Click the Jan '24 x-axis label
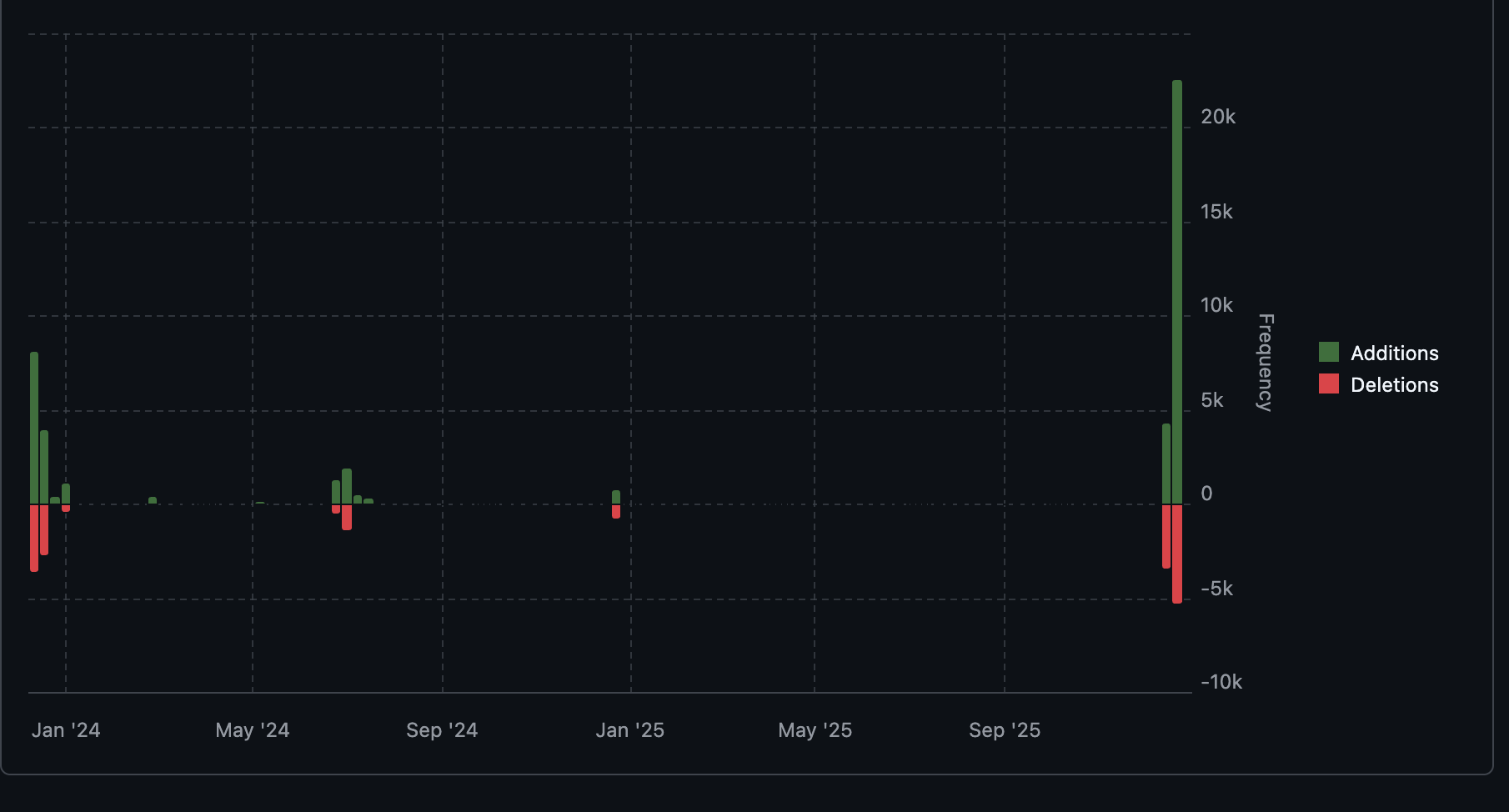 click(x=66, y=730)
